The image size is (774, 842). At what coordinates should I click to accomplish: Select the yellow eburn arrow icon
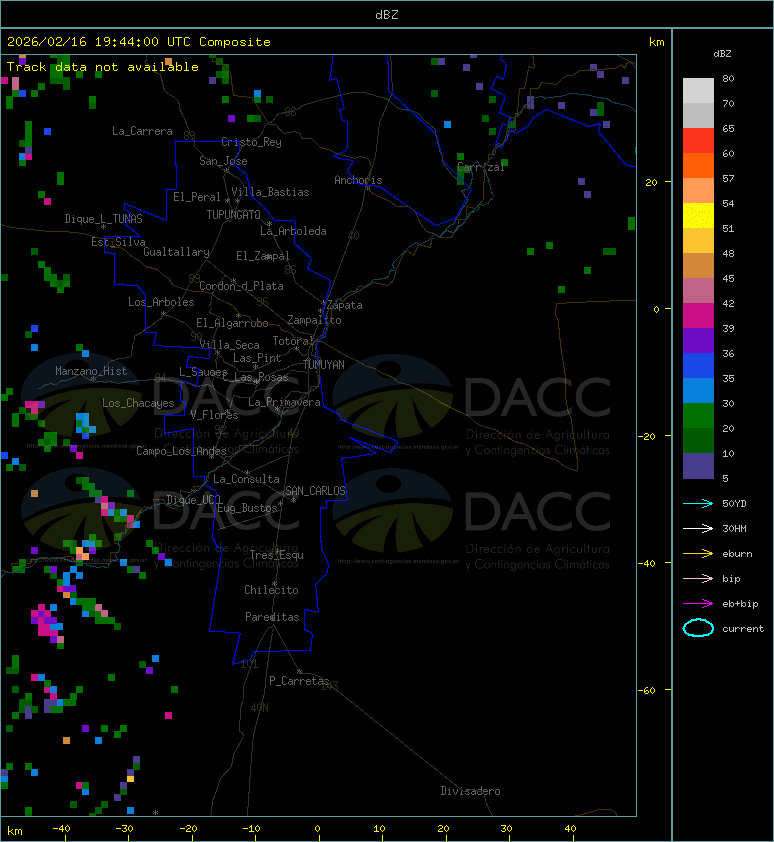click(x=698, y=554)
